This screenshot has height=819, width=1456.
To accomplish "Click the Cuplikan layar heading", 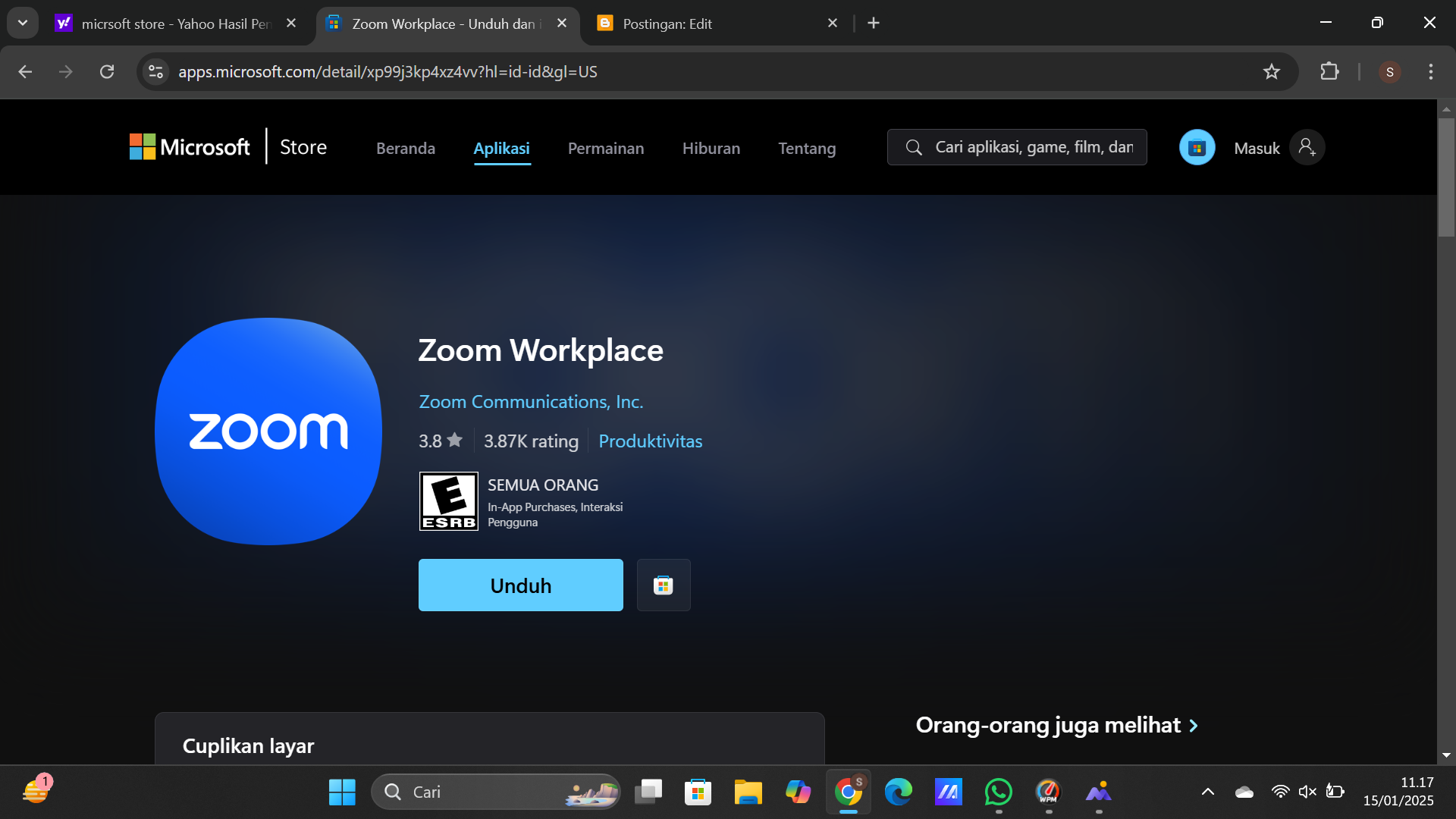I will click(248, 745).
